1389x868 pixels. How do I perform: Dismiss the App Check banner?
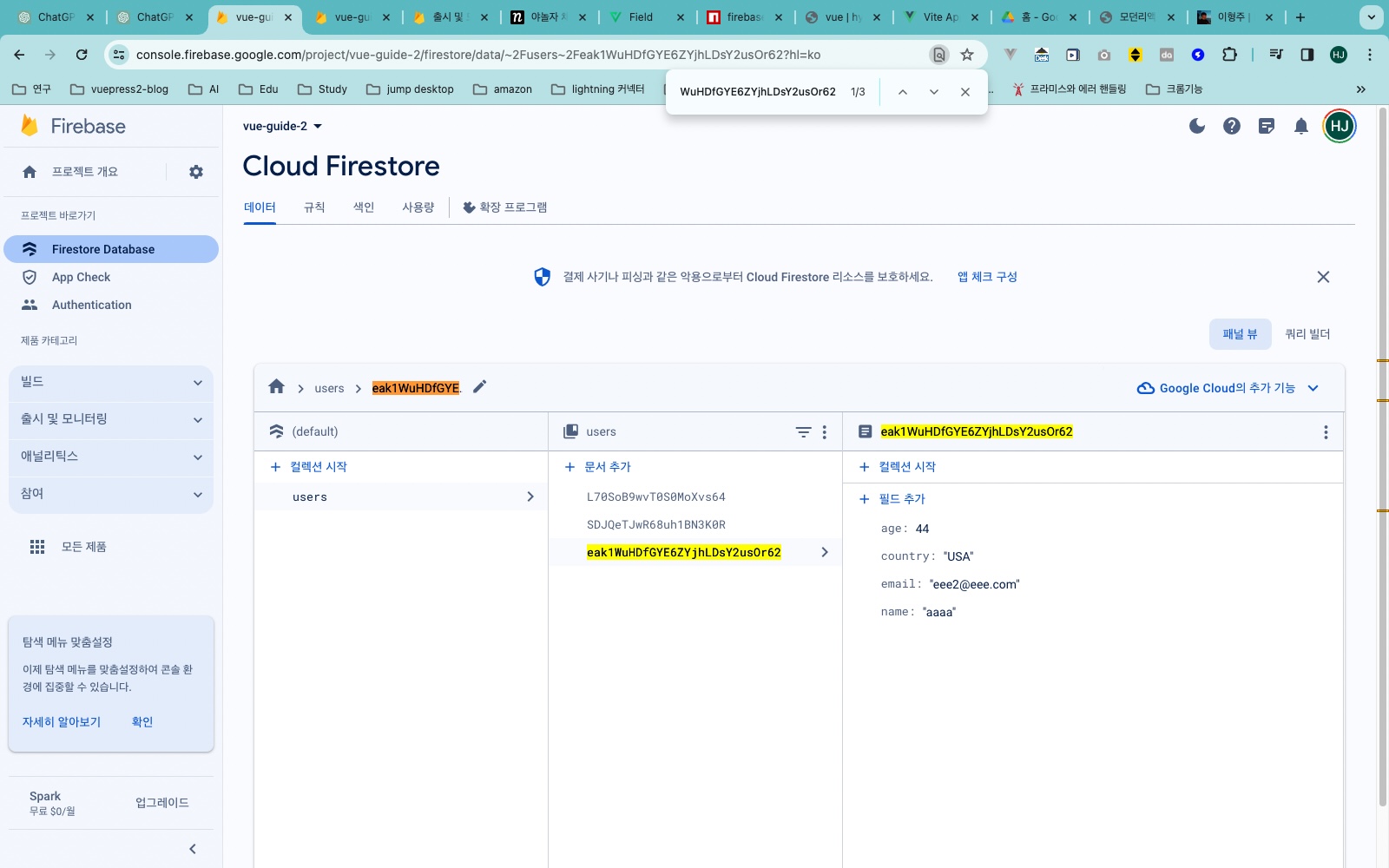pyautogui.click(x=1323, y=277)
